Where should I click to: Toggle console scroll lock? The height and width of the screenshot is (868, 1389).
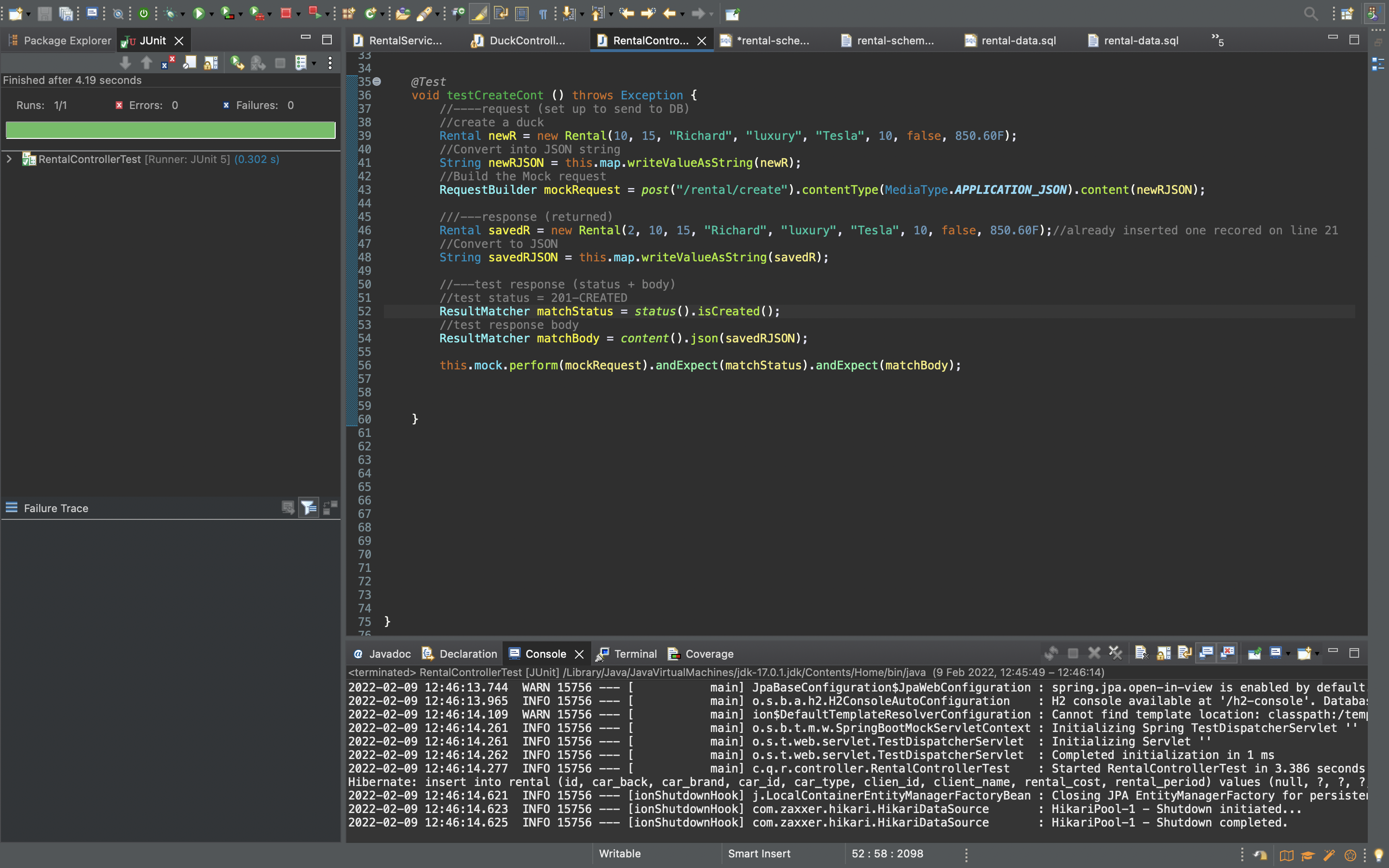(1163, 653)
